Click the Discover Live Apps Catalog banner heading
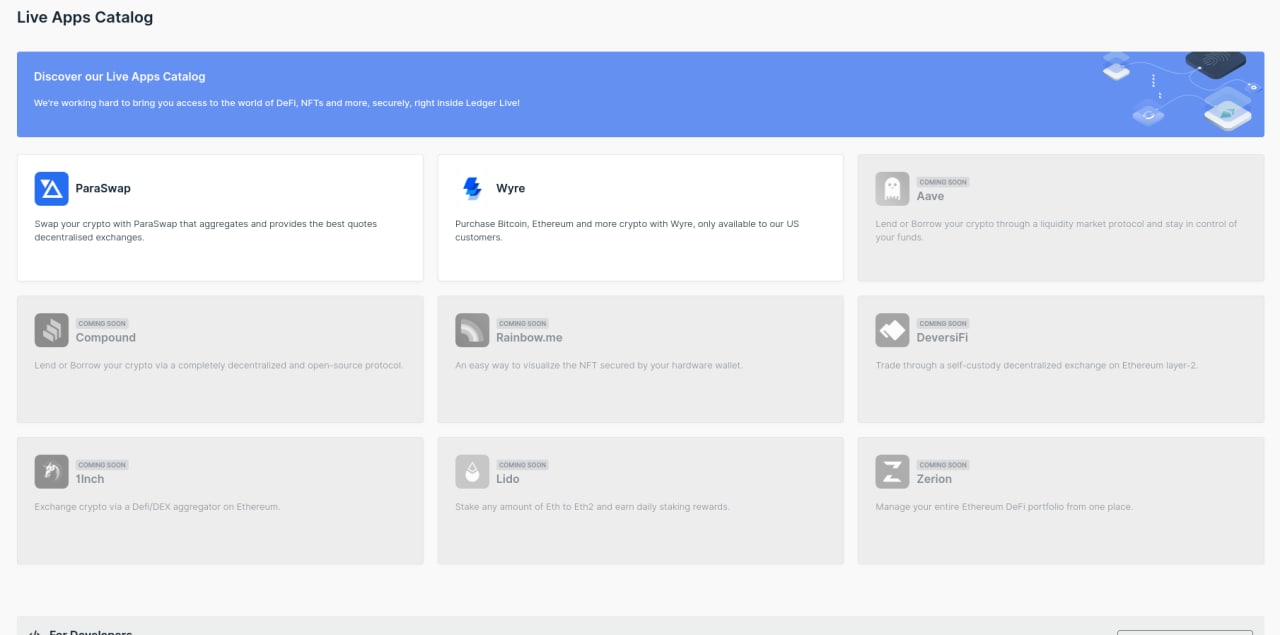The height and width of the screenshot is (635, 1280). (x=119, y=77)
